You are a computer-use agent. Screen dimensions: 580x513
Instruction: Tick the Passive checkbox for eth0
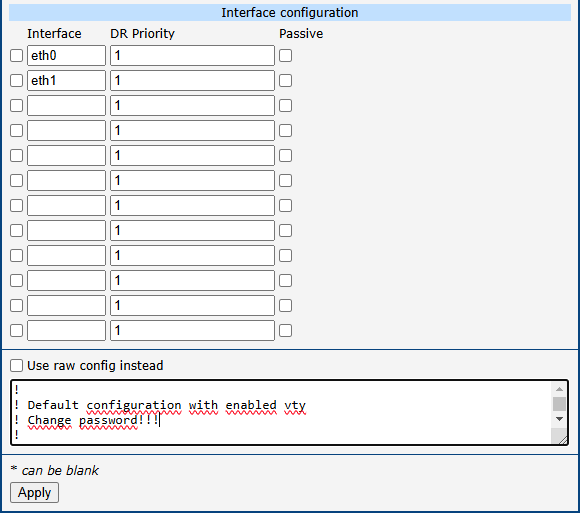(286, 56)
